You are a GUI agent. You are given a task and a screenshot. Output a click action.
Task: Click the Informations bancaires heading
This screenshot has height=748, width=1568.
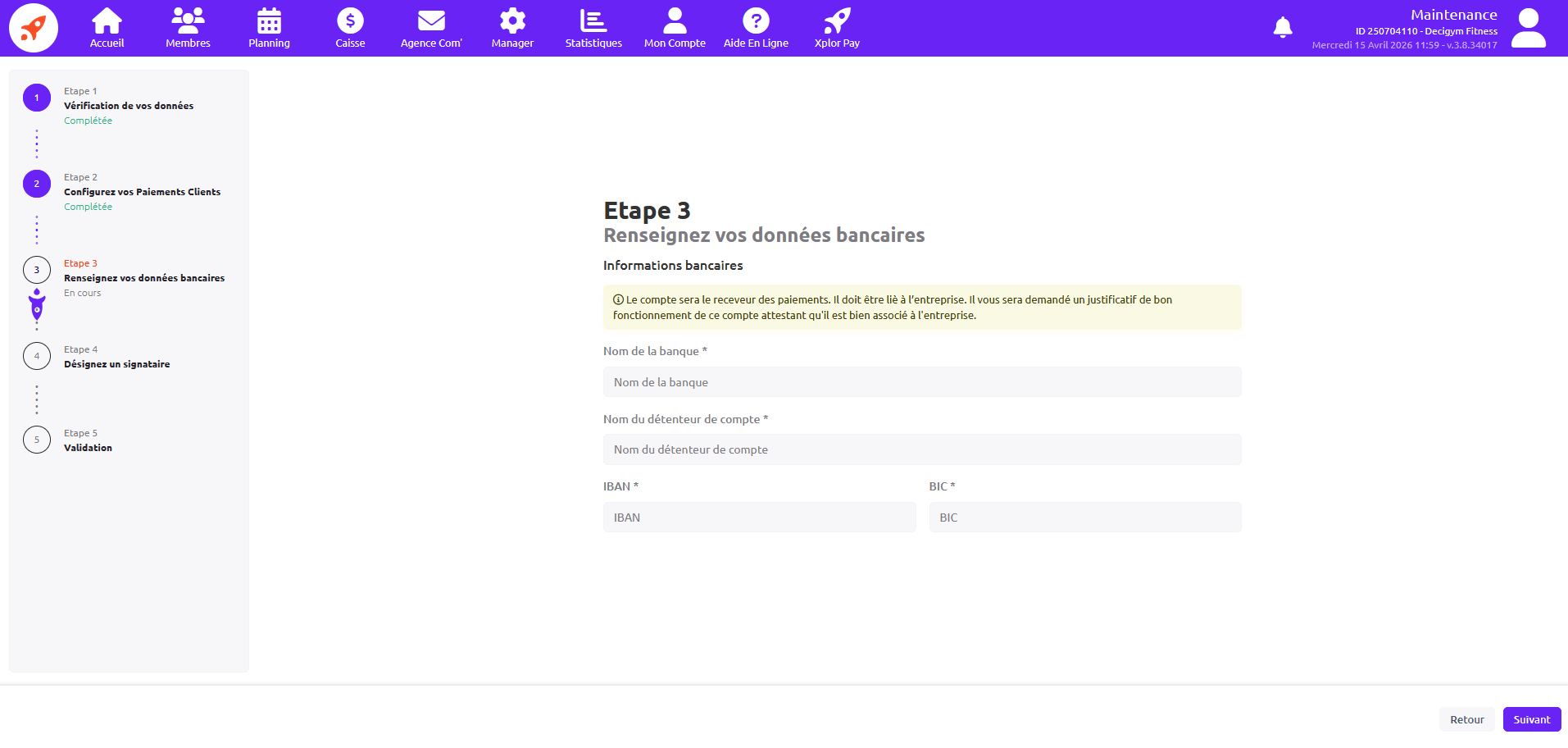[x=673, y=266]
